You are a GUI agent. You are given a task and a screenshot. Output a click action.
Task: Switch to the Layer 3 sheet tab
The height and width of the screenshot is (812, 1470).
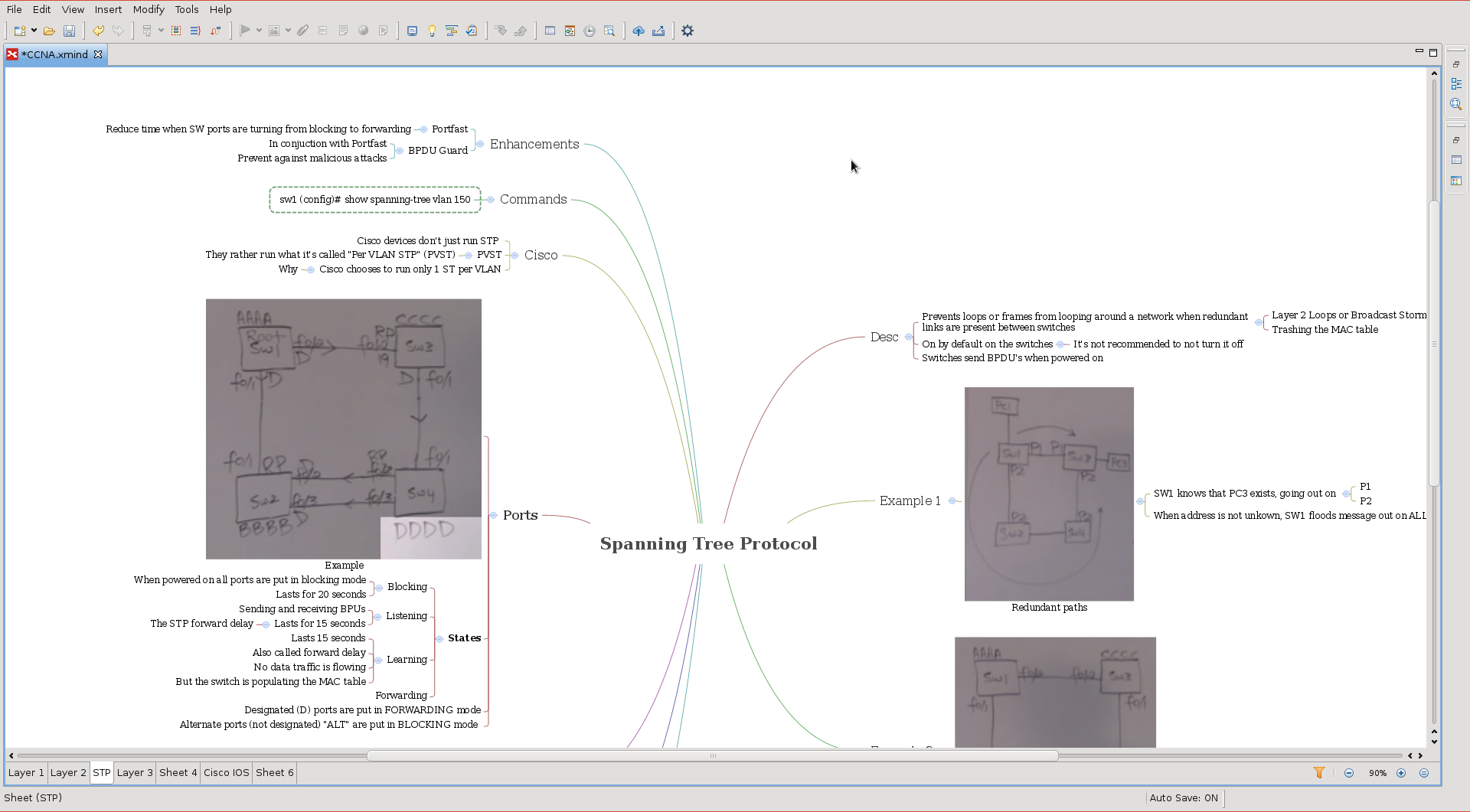pos(135,773)
